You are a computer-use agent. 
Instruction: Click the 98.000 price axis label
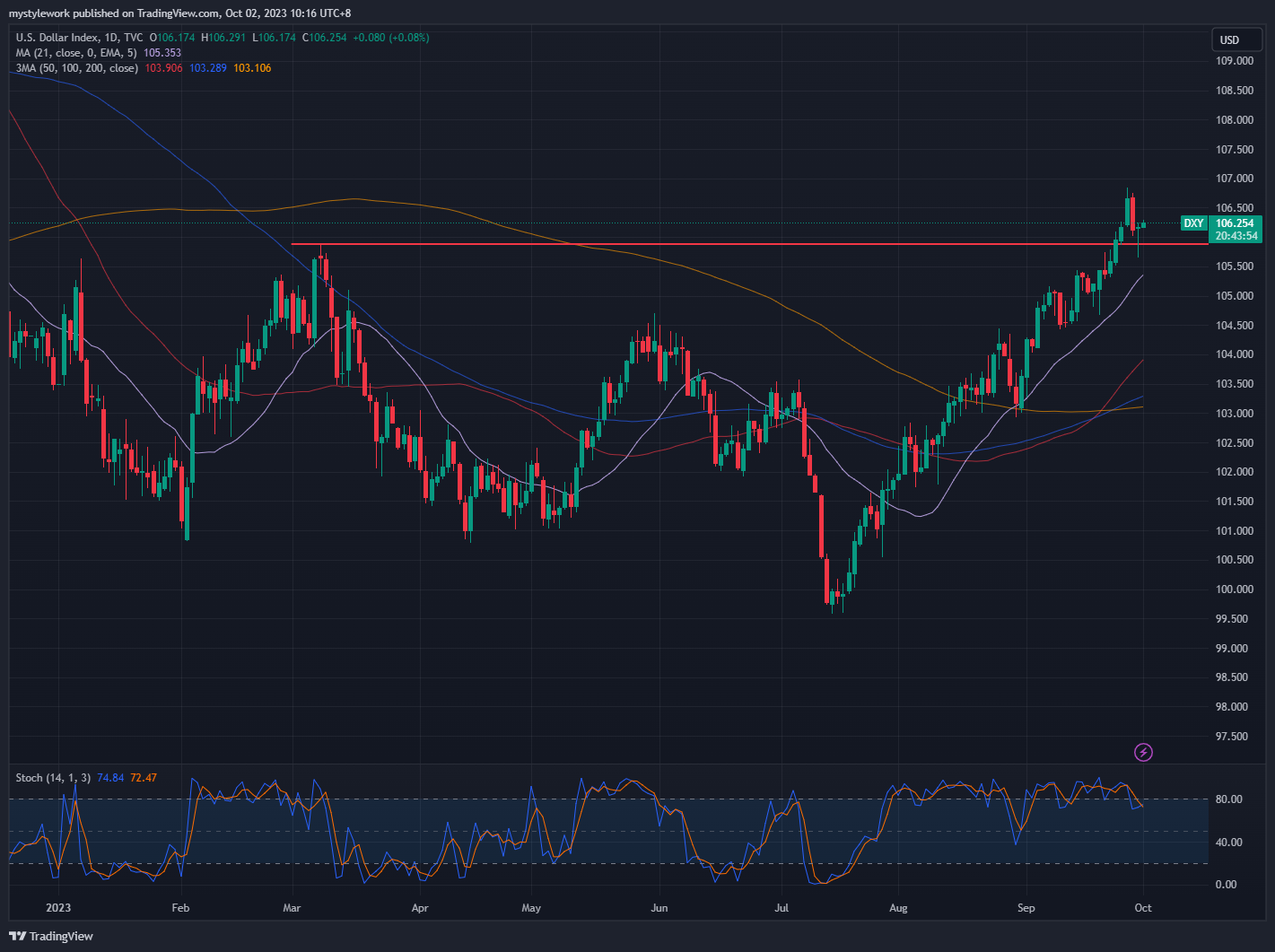pyautogui.click(x=1232, y=707)
